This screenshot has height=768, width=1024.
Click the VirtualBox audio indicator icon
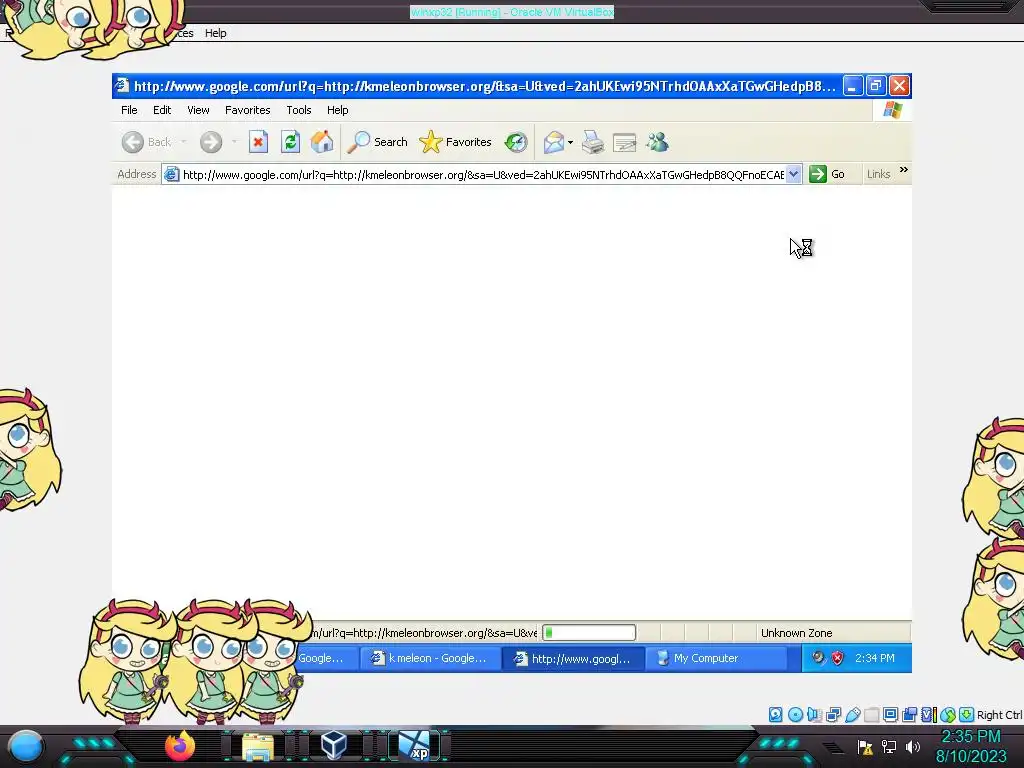(814, 714)
